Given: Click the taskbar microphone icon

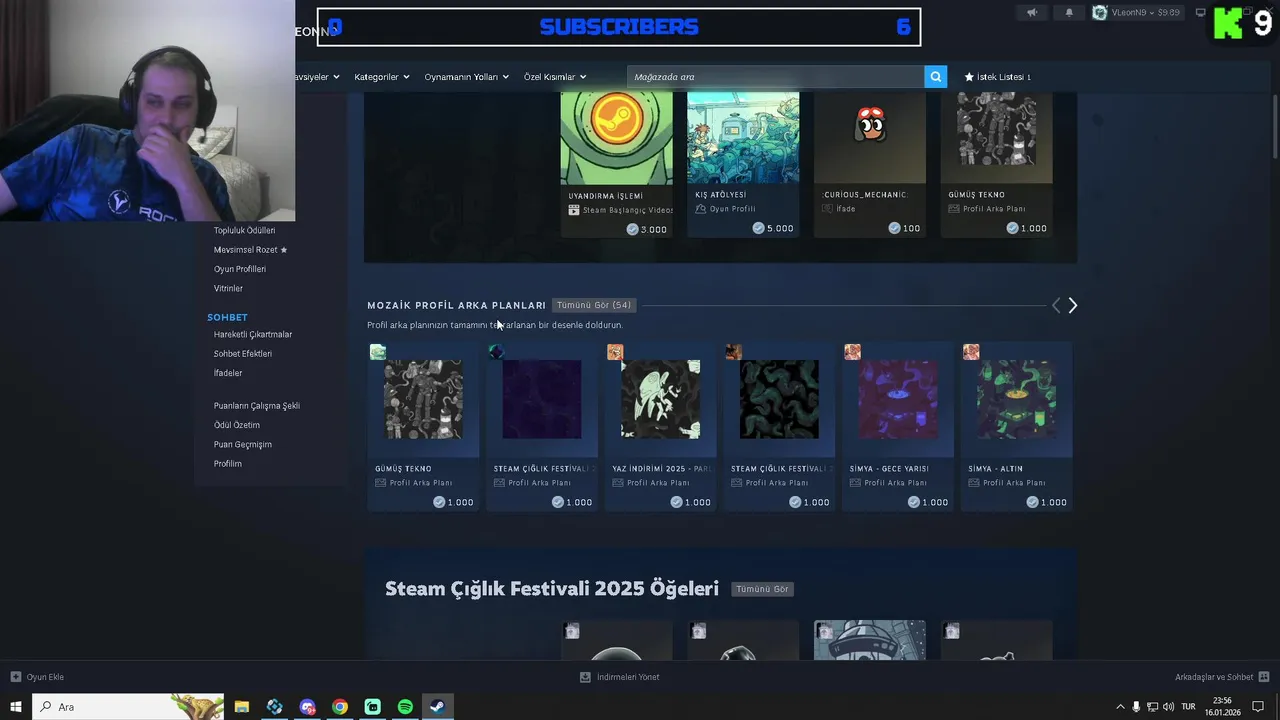Looking at the screenshot, I should click(1136, 707).
